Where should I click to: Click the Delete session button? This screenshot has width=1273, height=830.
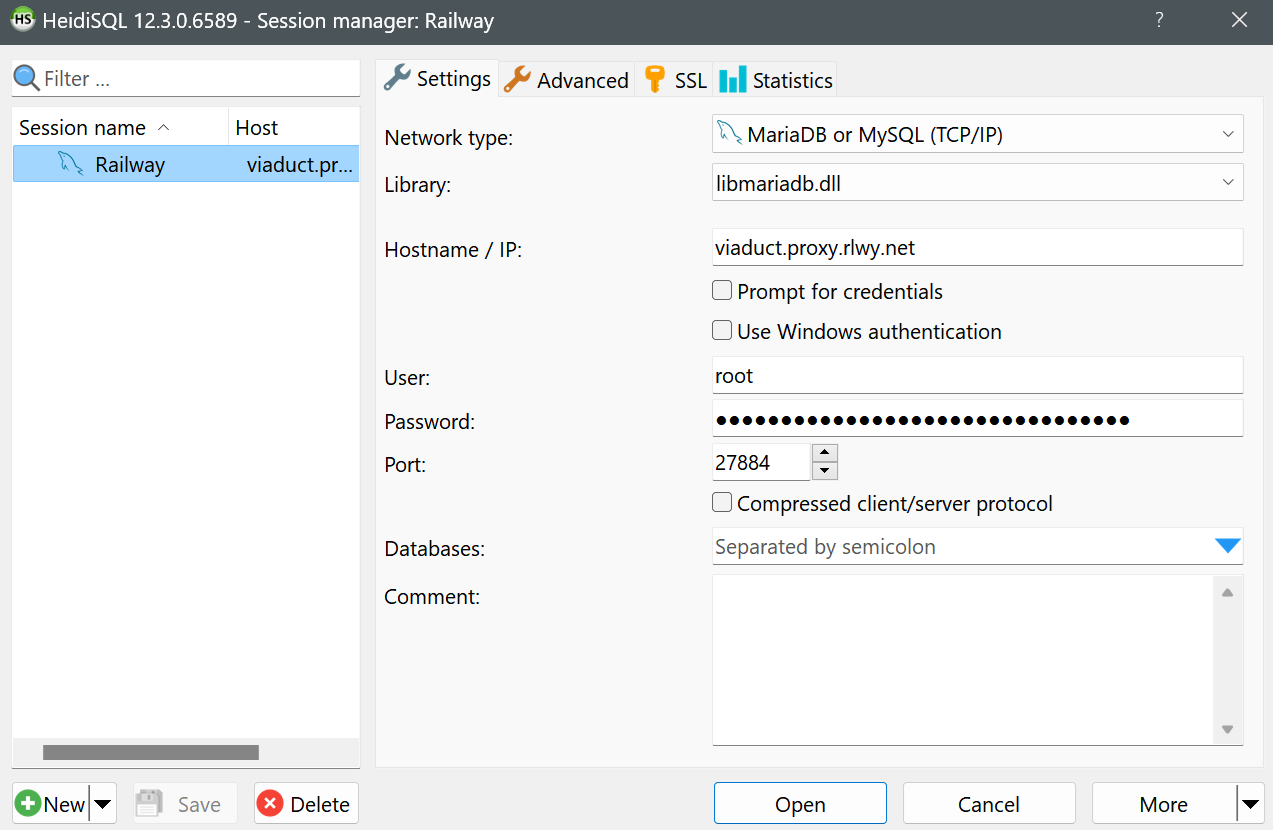306,804
